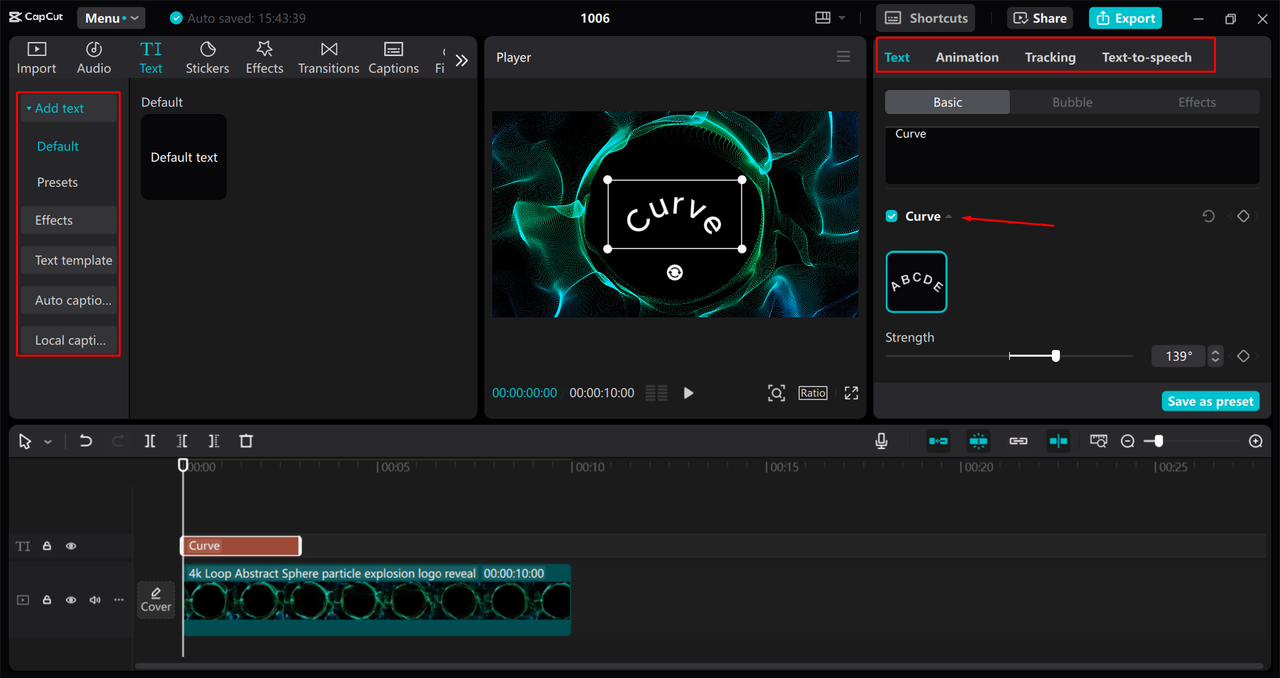Adjust the timeline zoom slider
Viewport: 1280px width, 678px height.
pyautogui.click(x=1158, y=441)
